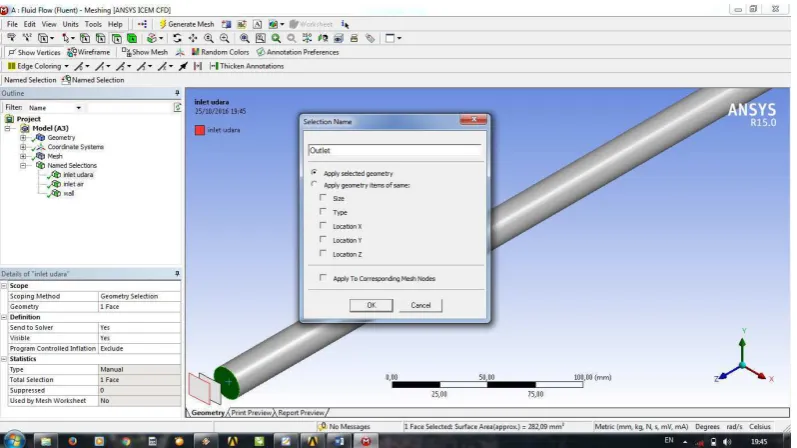Screen dimensions: 797x448
Task: Select the wall named selection
Action: tap(68, 193)
